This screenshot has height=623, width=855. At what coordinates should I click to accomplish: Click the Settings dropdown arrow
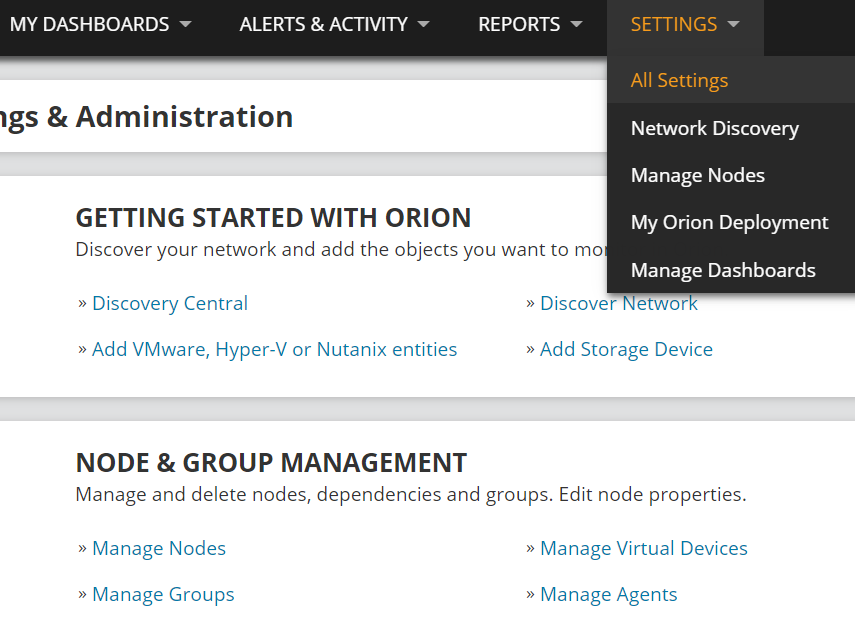point(733,25)
